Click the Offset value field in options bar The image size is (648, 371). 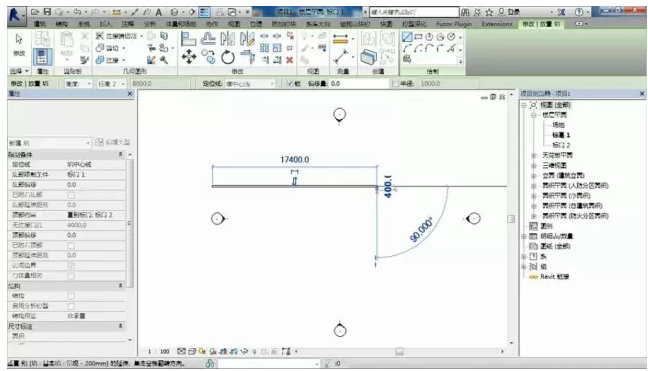pyautogui.click(x=360, y=84)
